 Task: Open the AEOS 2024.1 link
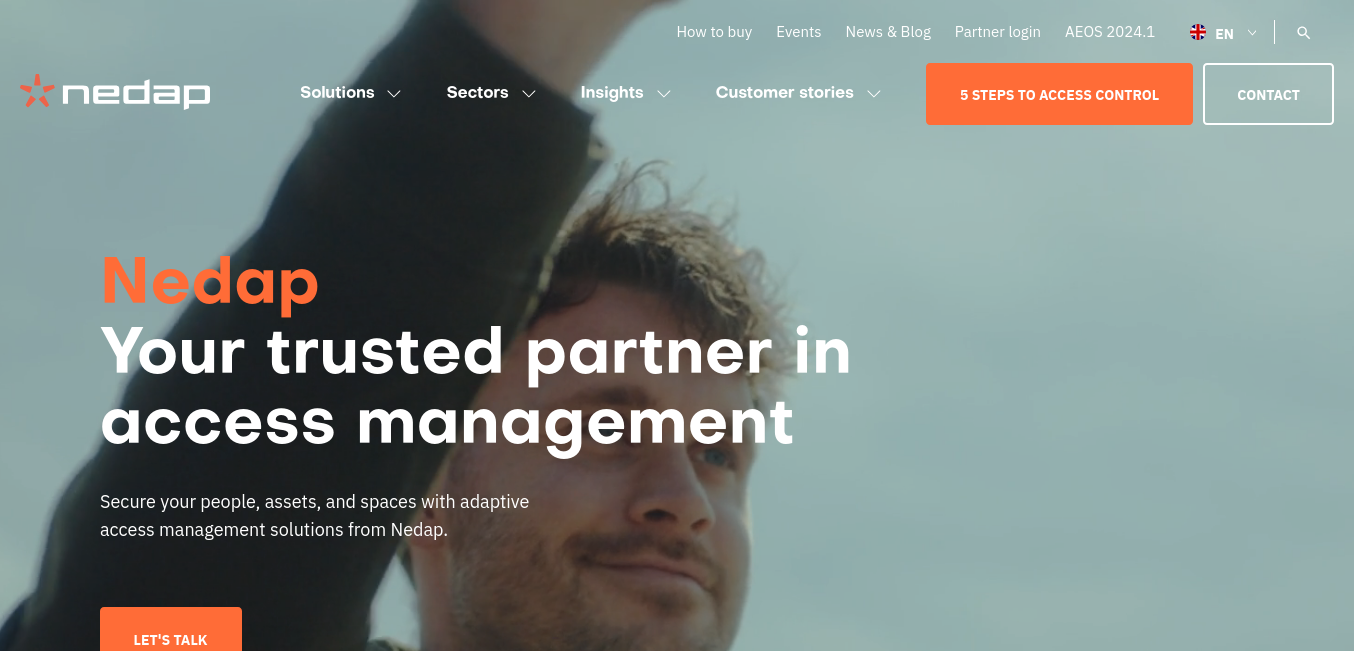point(1110,32)
